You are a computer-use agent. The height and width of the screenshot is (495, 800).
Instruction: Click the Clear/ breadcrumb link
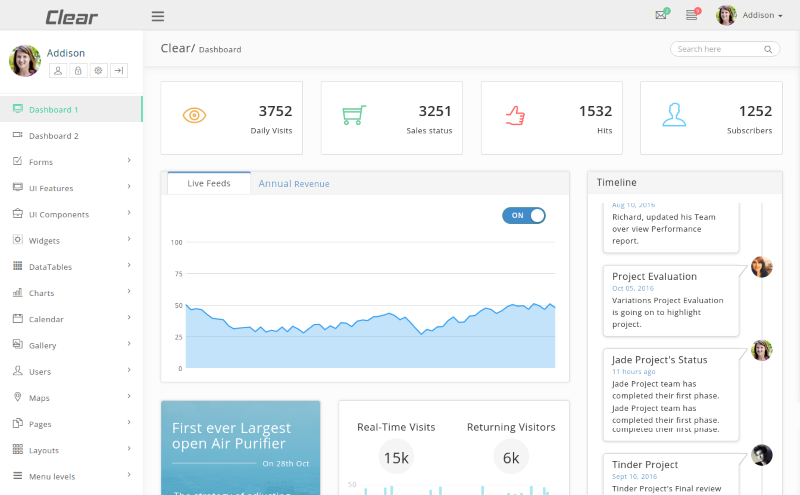tap(178, 48)
